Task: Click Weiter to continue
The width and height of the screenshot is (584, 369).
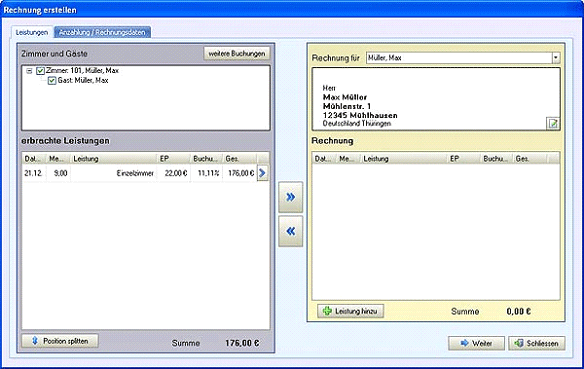Action: [x=476, y=343]
